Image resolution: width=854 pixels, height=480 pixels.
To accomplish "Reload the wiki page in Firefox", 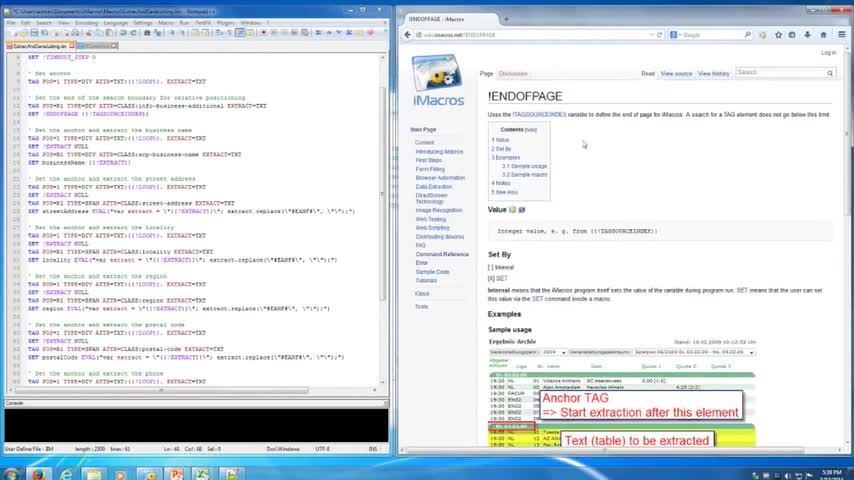I will 660,35.
